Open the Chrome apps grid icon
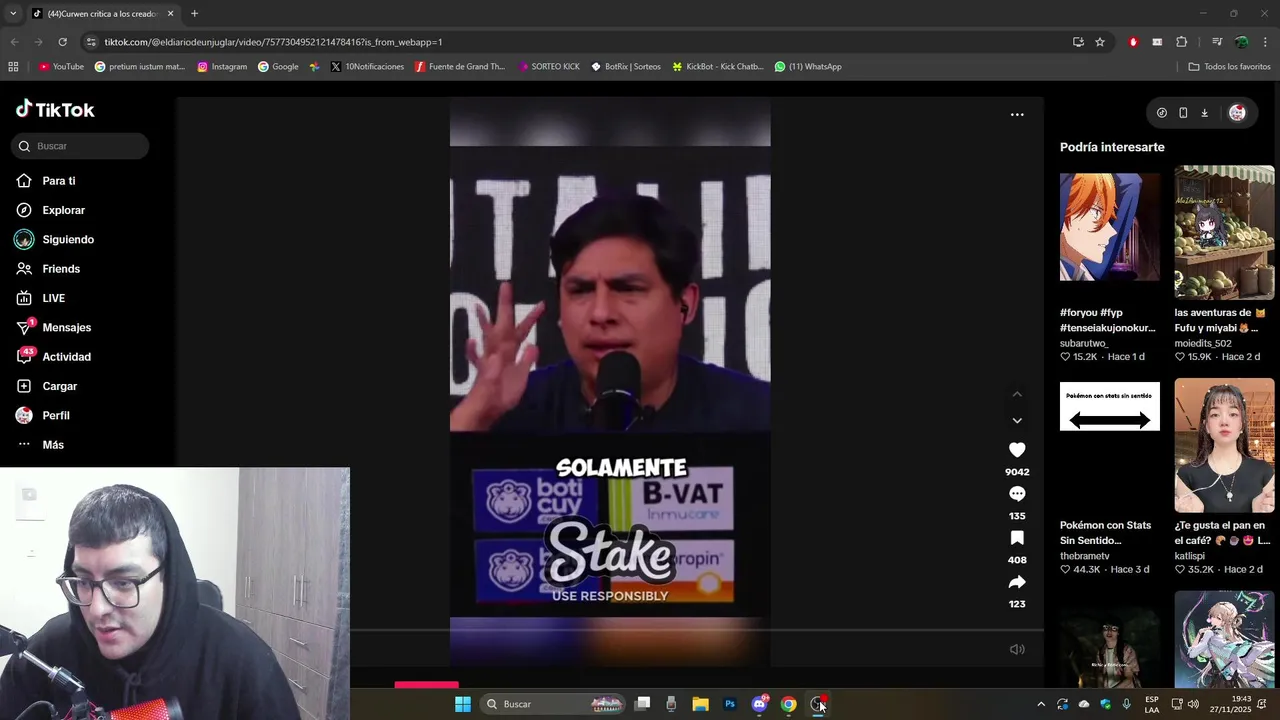Screen dimensions: 1280x720 [13, 67]
